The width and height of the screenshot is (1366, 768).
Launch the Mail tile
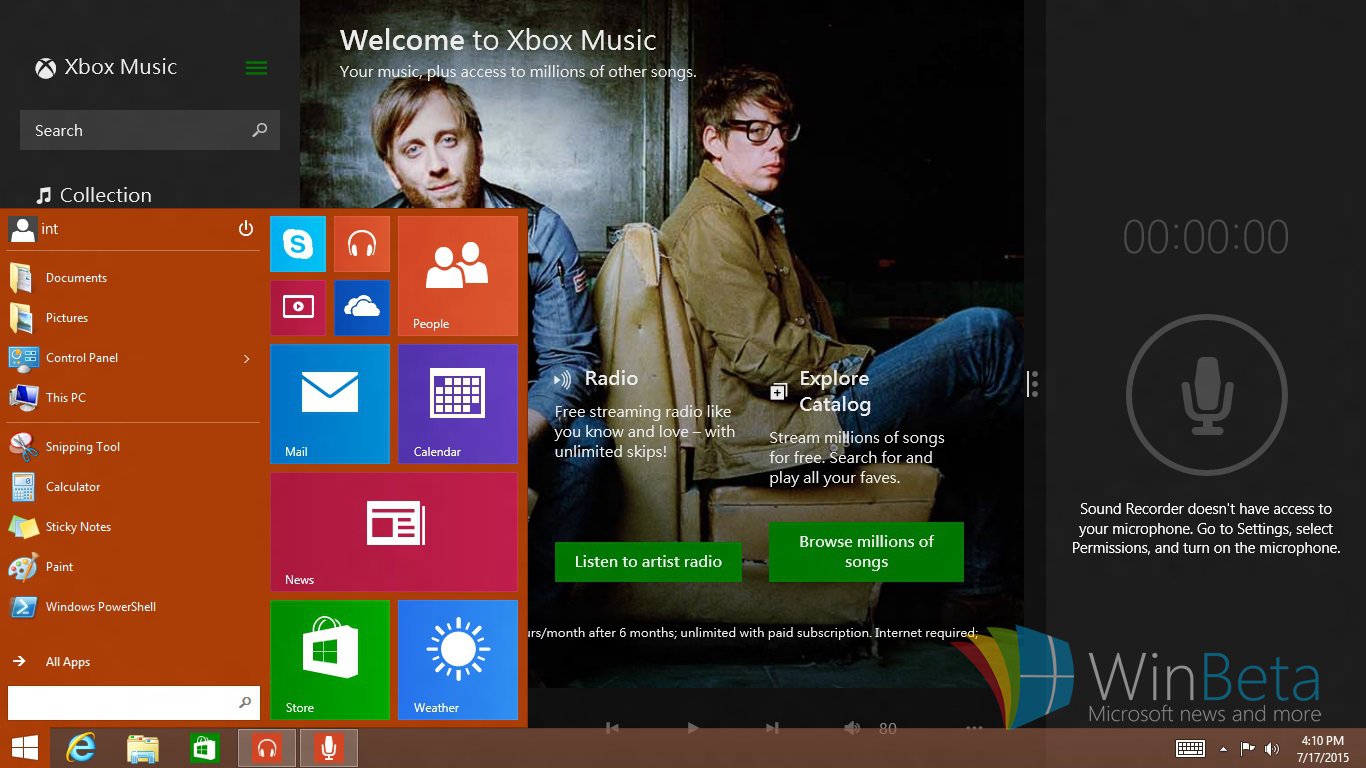click(330, 404)
